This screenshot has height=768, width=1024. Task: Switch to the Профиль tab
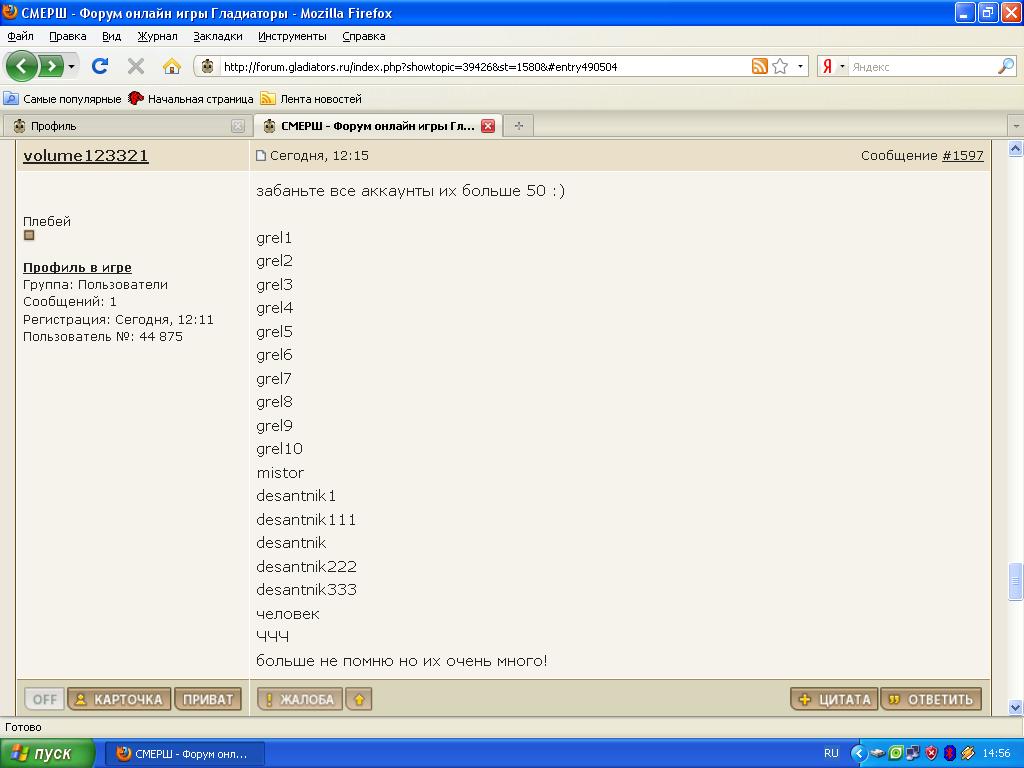pos(120,126)
